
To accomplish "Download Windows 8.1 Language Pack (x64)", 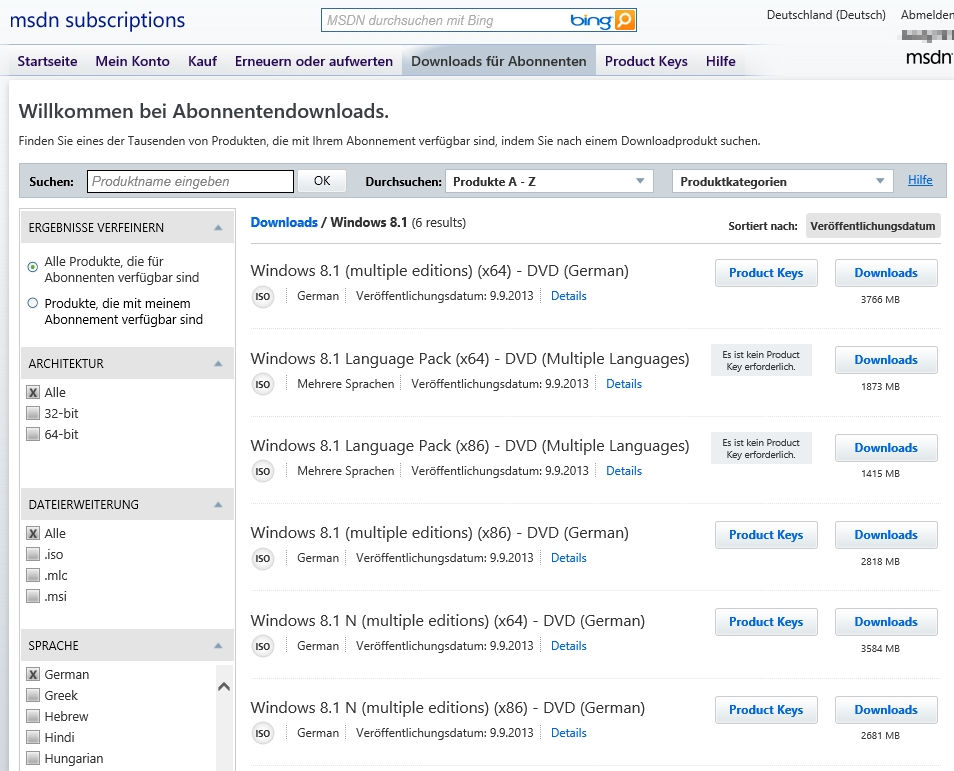I will click(886, 360).
